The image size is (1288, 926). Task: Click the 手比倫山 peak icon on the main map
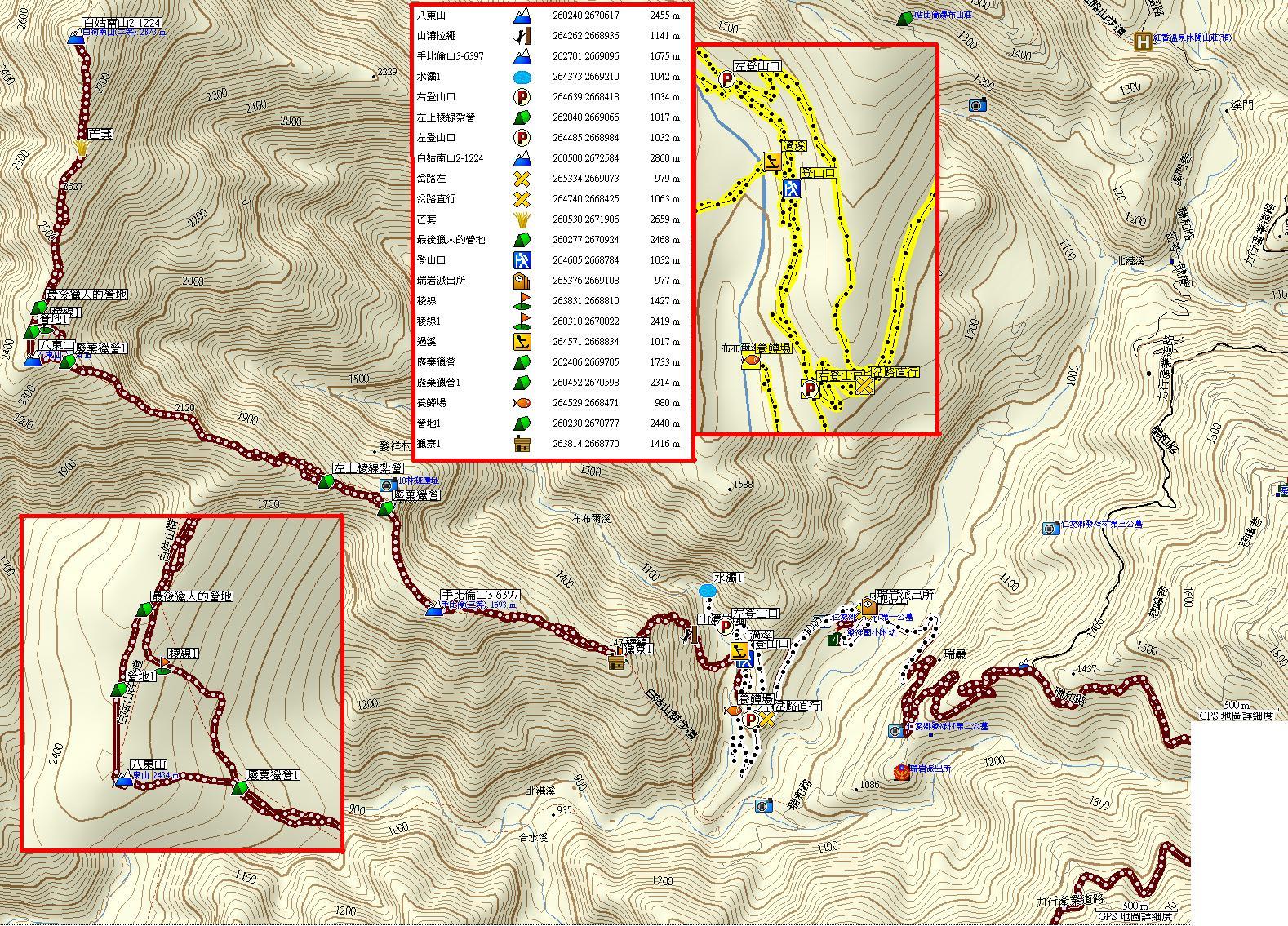[434, 609]
